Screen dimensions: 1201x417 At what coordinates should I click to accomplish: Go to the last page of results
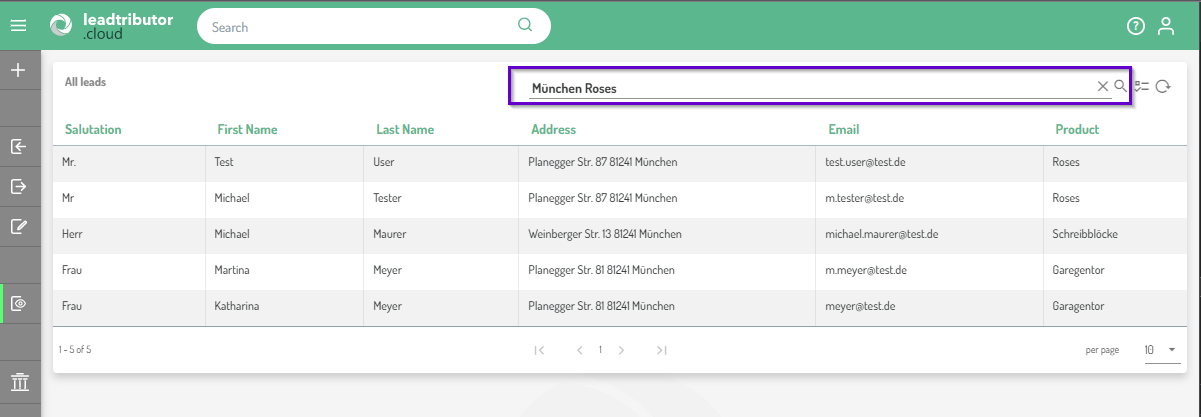point(661,350)
